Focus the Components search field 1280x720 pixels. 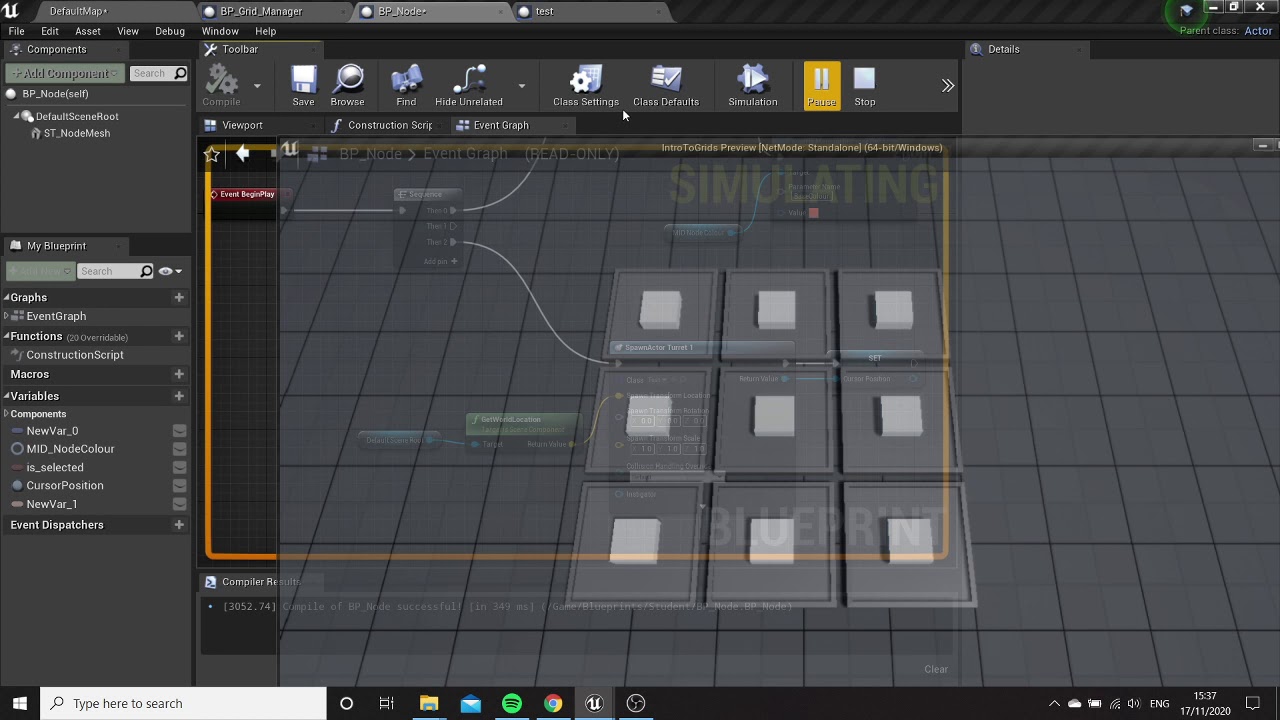159,73
